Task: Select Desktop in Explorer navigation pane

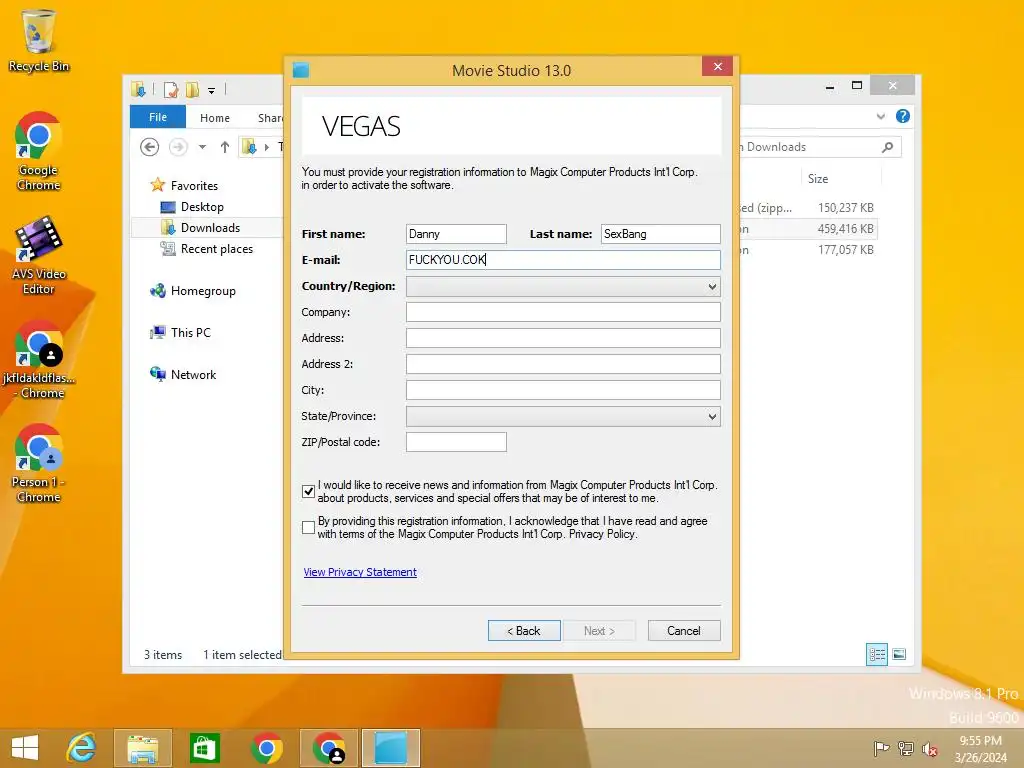Action: coord(191,207)
